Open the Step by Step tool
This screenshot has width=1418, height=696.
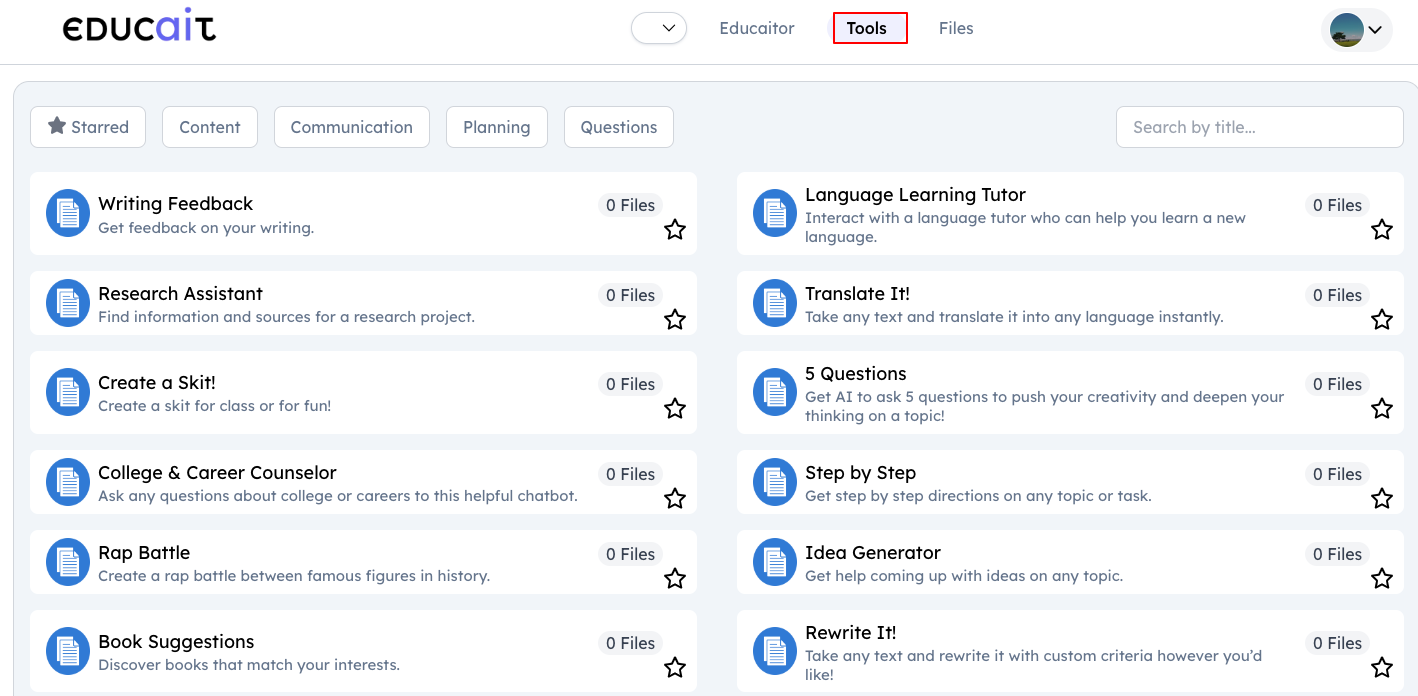[860, 473]
